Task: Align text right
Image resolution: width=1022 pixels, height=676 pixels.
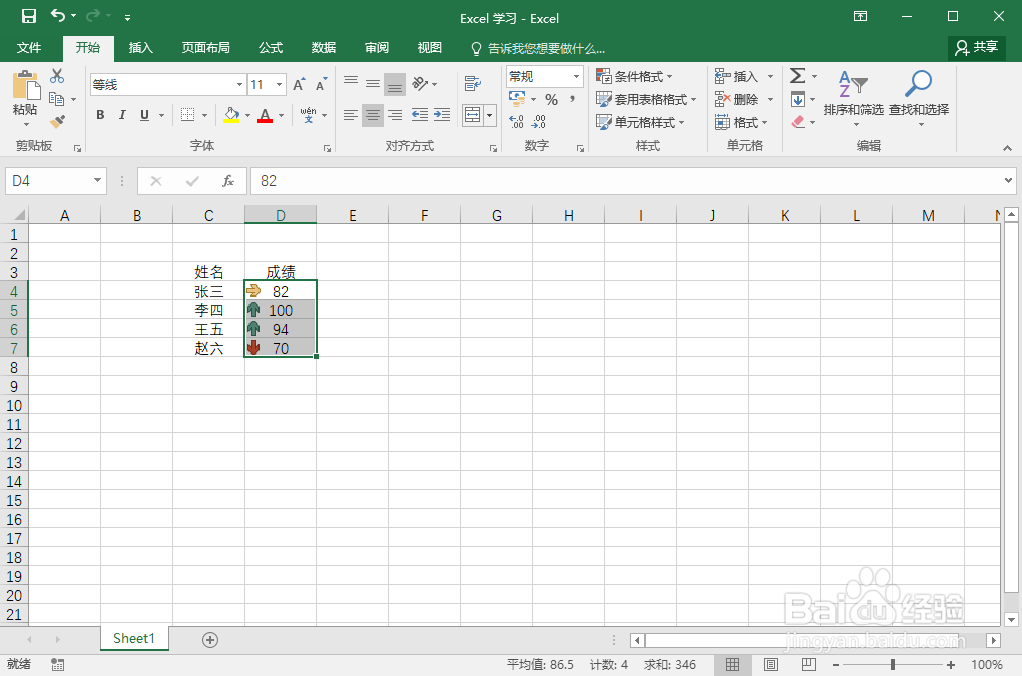Action: coord(395,115)
